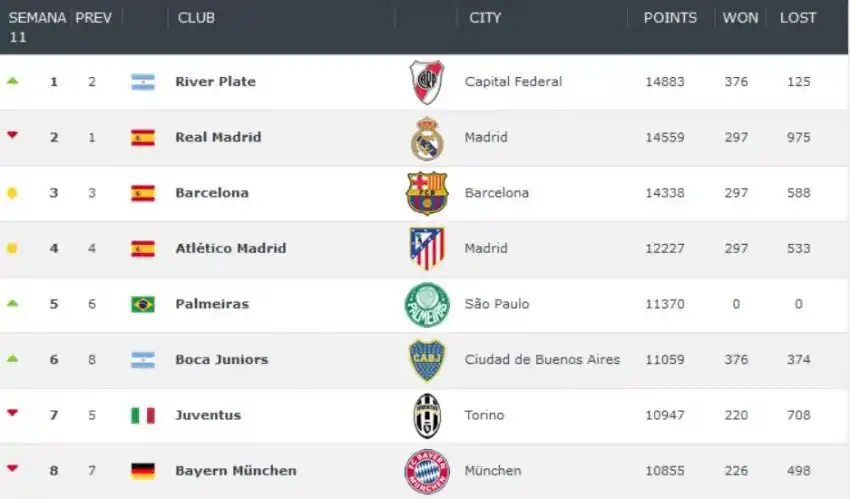
Task: Open the Boca Juniors club name
Action: point(221,360)
